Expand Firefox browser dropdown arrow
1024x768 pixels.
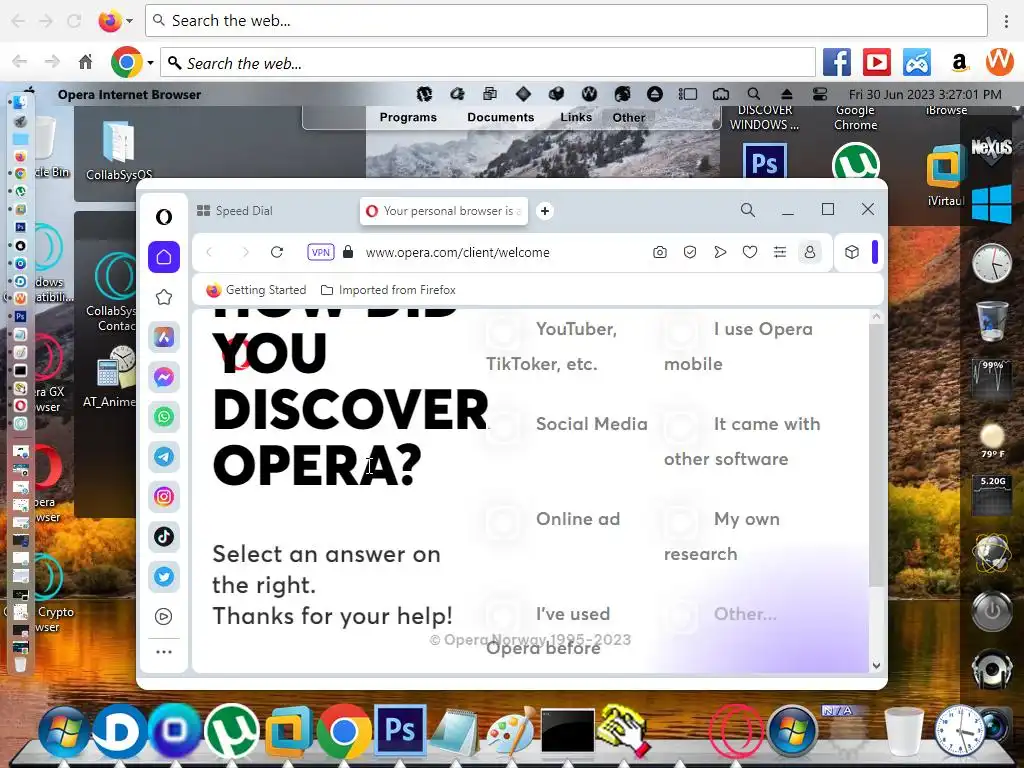coord(129,21)
